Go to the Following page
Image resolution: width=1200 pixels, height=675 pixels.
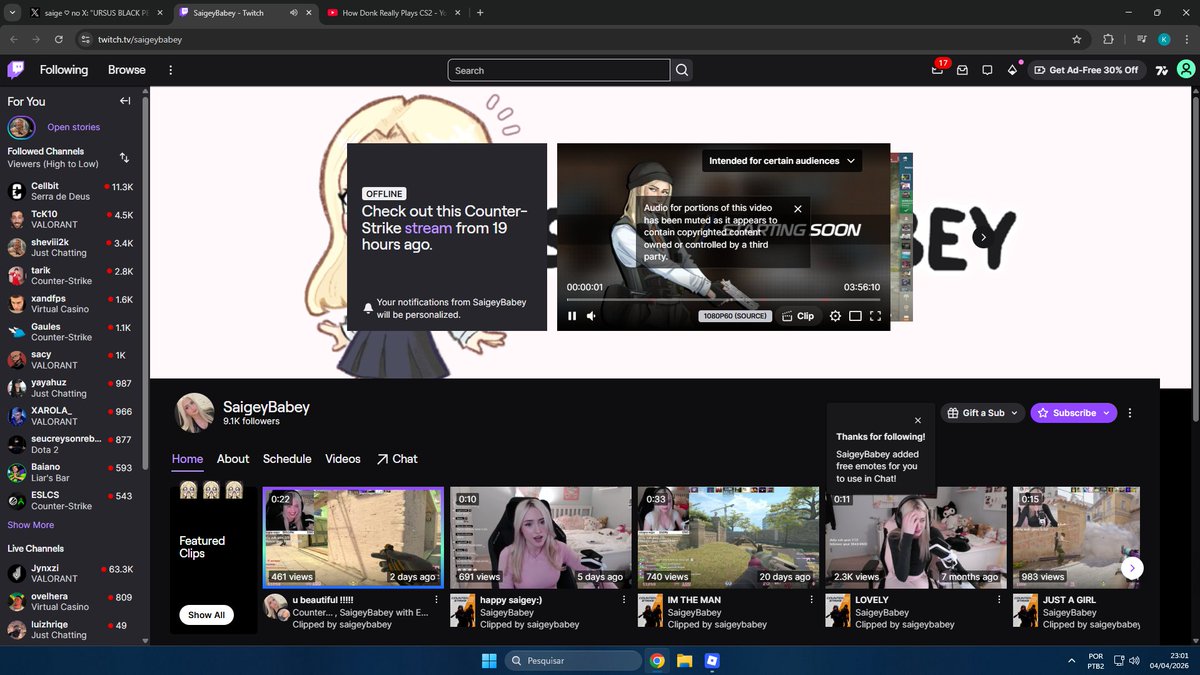coord(64,70)
